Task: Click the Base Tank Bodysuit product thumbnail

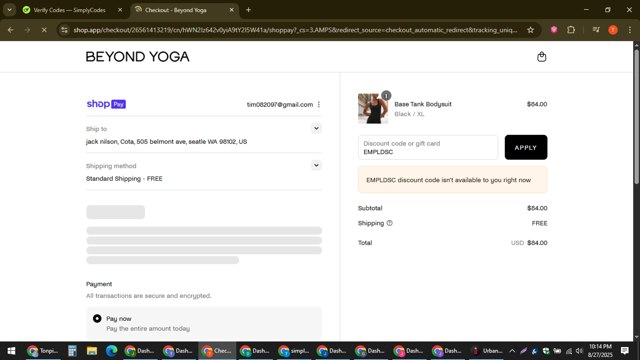Action: pyautogui.click(x=373, y=109)
